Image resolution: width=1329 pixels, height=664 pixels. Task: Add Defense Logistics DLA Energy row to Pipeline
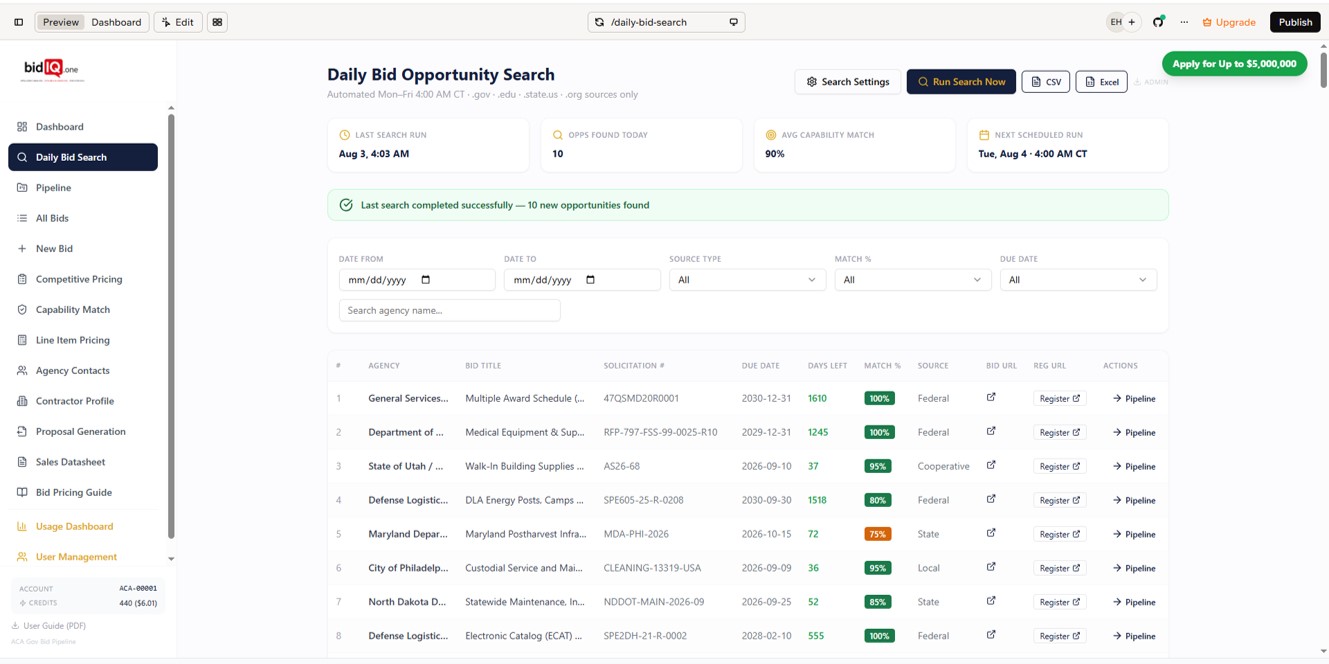click(1134, 500)
